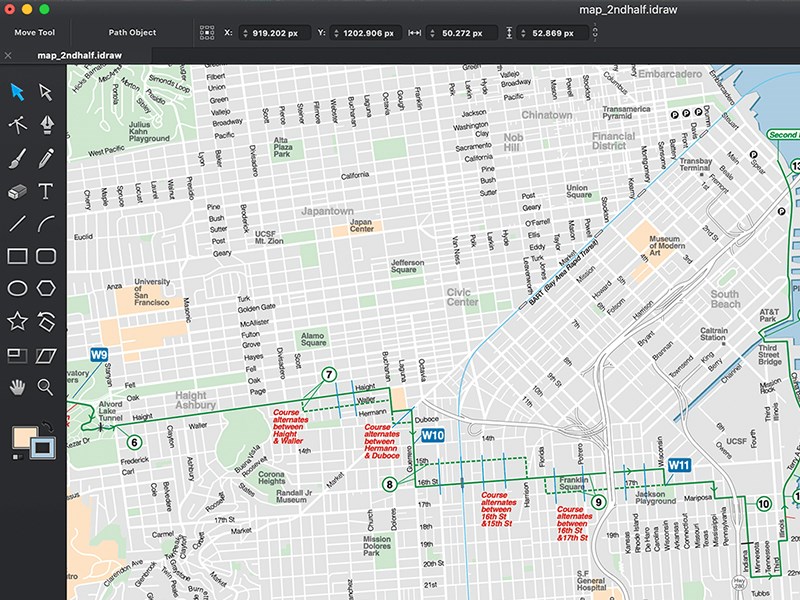Click red 'Course alternates between Haight & Waller' note
The image size is (800, 600).
290,426
